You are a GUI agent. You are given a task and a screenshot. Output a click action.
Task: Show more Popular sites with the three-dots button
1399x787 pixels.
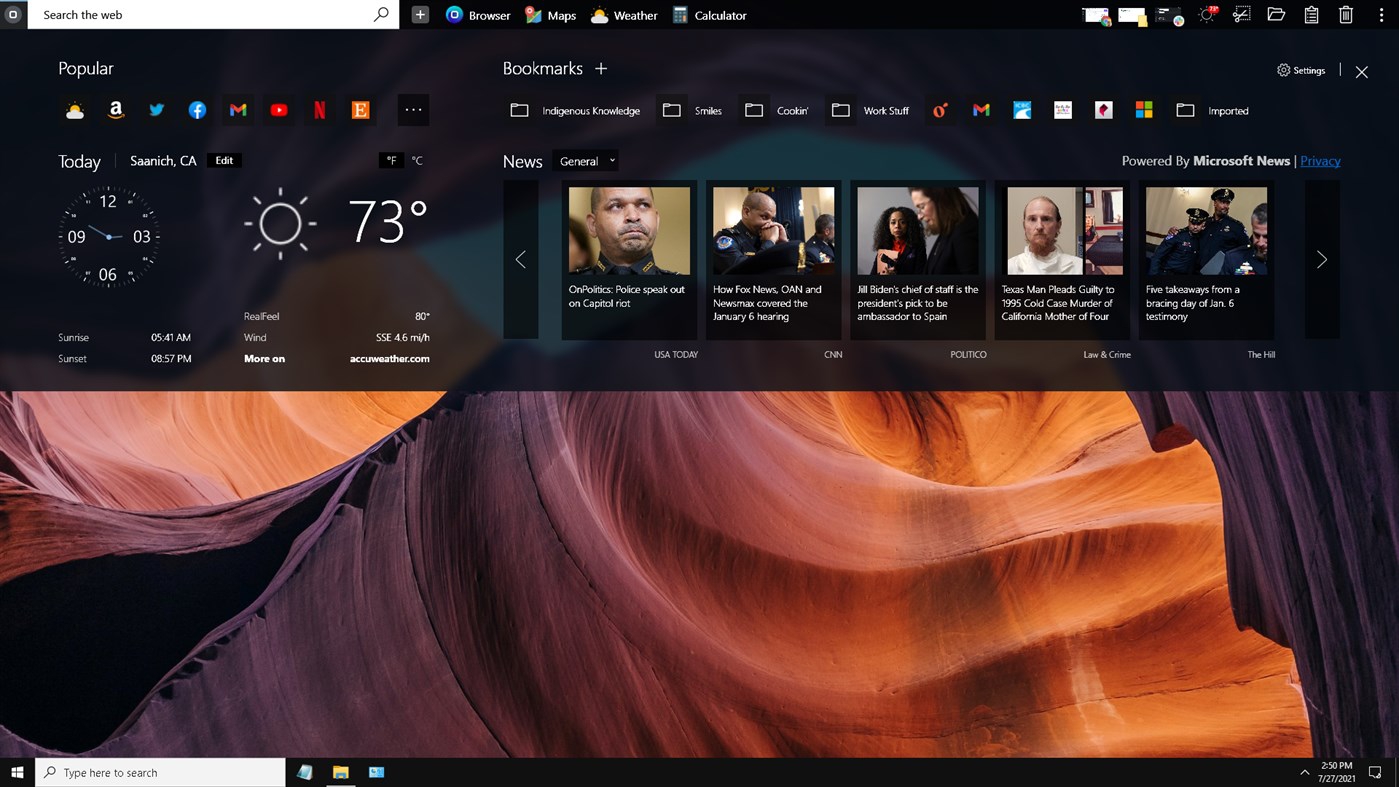(413, 110)
